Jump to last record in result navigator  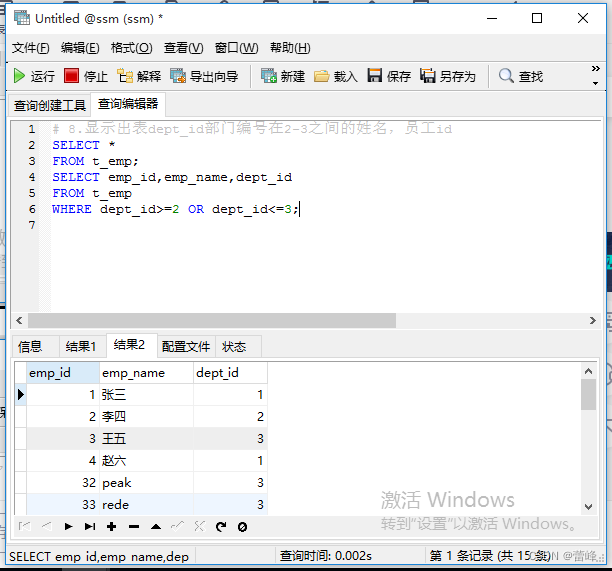point(90,527)
